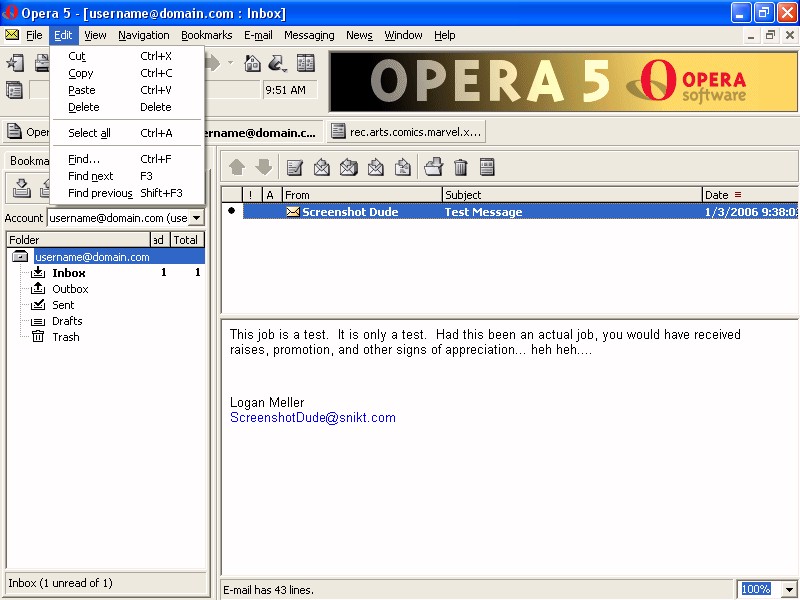Click the account cabinet icon for username@domain.com
The height and width of the screenshot is (600, 800).
pos(20,256)
